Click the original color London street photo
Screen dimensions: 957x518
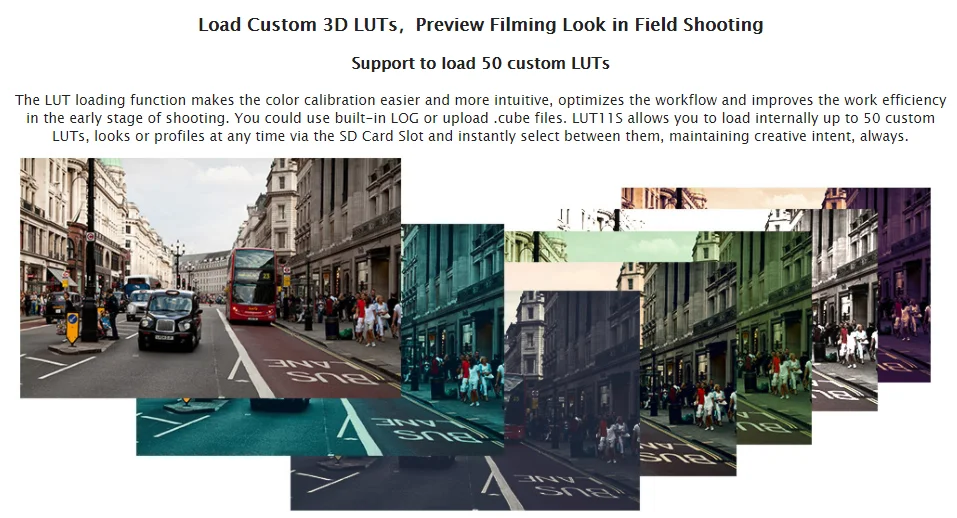tap(211, 278)
